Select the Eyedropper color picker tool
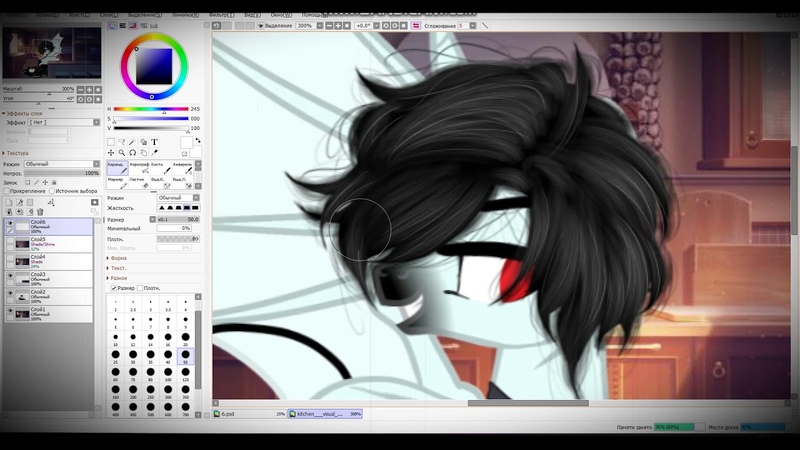 click(155, 153)
